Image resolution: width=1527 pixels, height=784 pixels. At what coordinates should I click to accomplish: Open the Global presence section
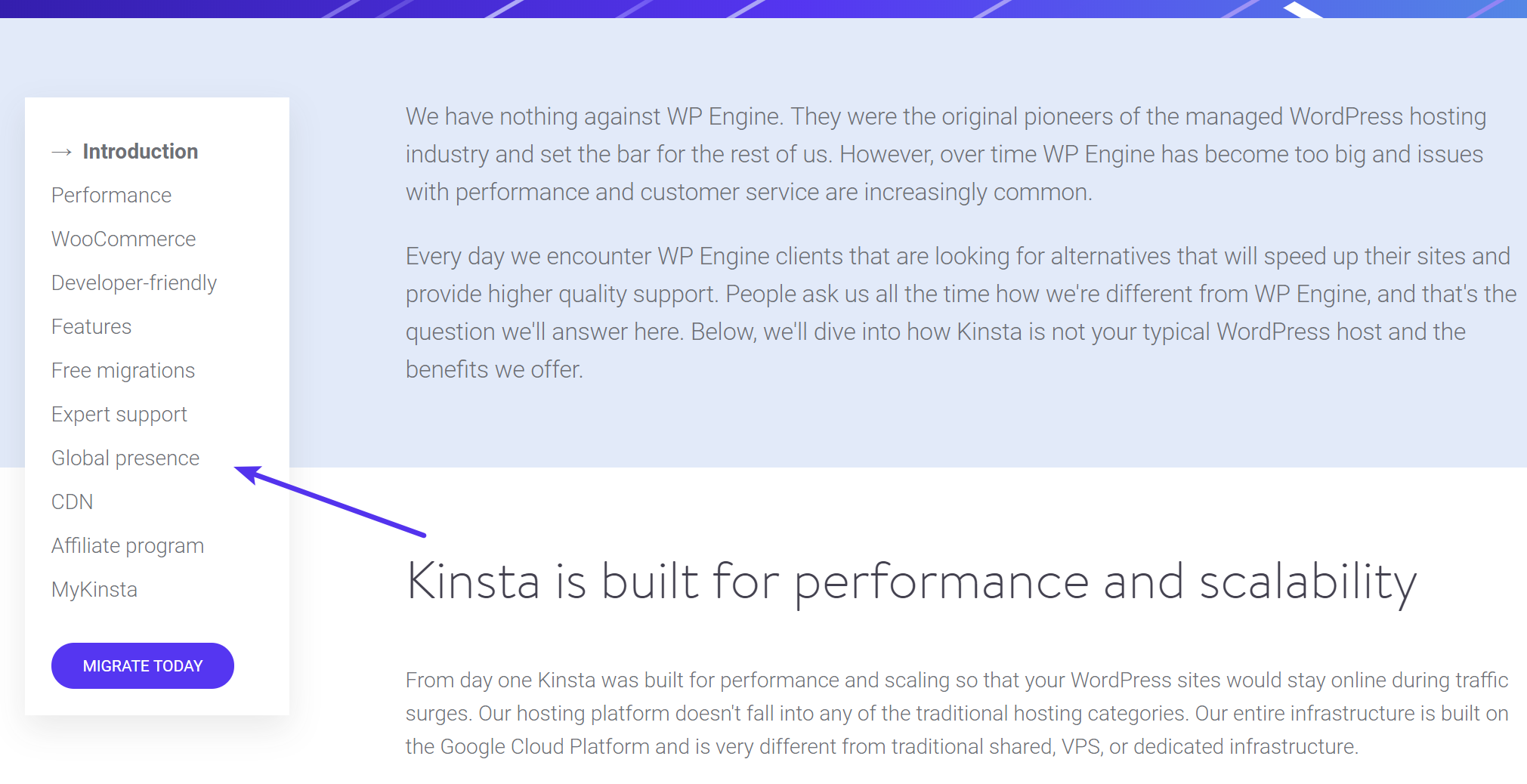[x=125, y=458]
